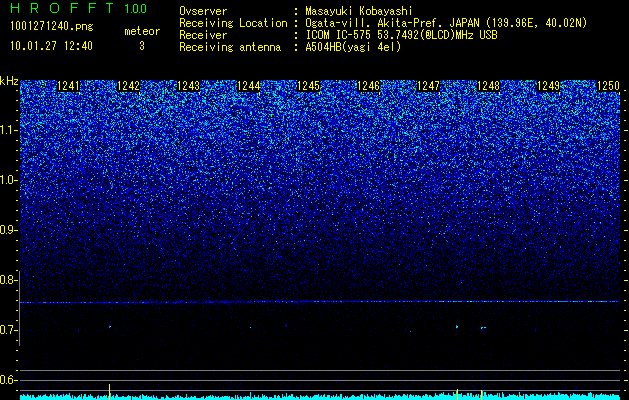The image size is (629, 400).
Task: Click the 1246 time marker
Action: [x=368, y=86]
